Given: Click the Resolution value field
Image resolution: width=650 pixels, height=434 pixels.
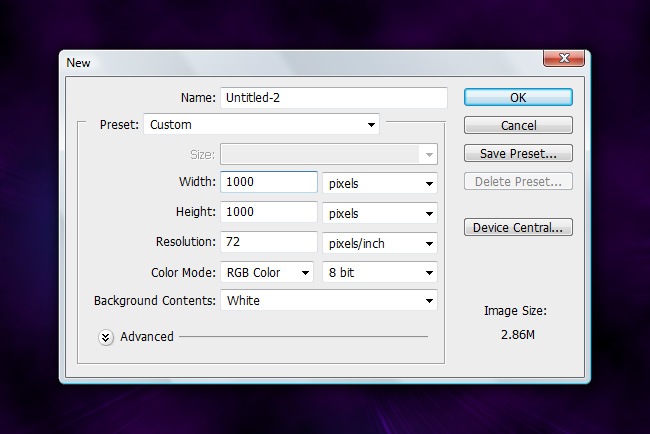Looking at the screenshot, I should 270,243.
